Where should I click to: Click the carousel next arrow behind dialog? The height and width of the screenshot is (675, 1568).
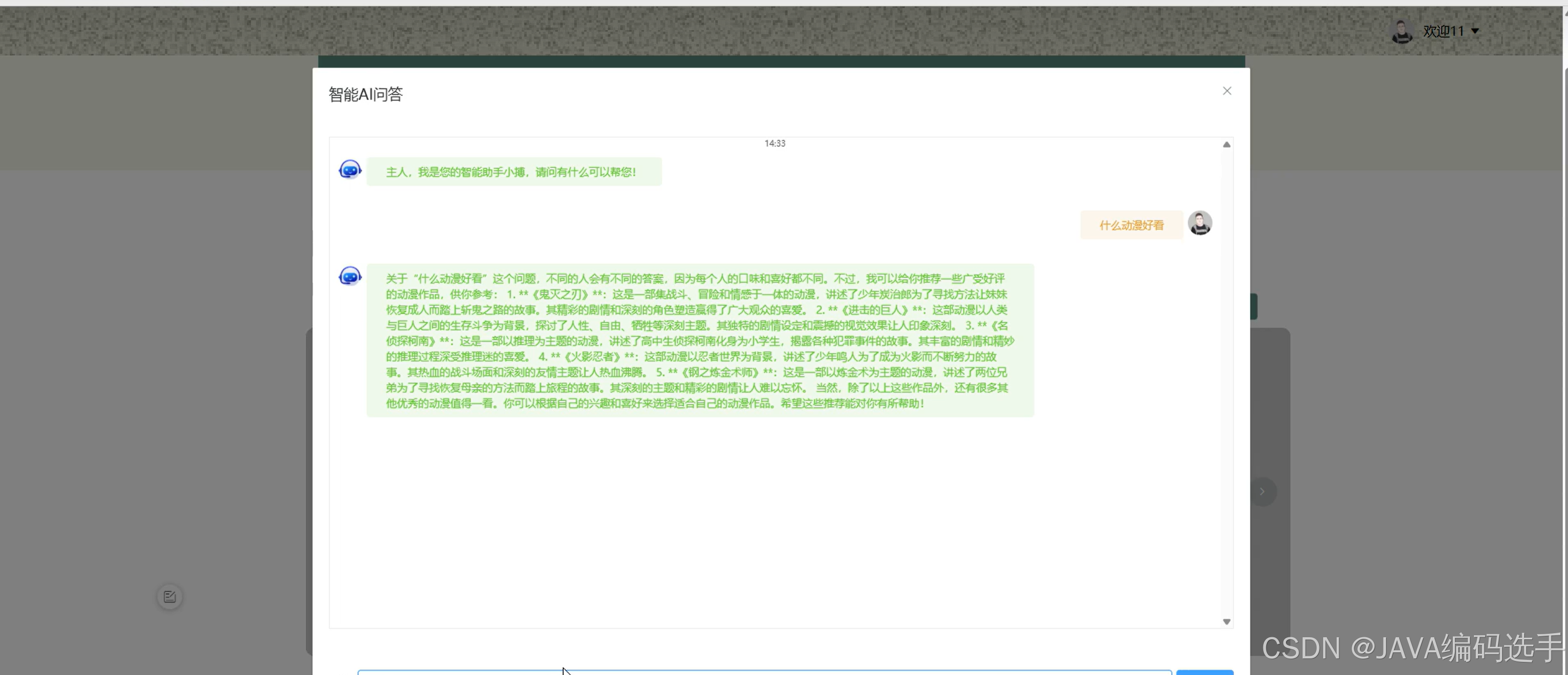click(1262, 491)
